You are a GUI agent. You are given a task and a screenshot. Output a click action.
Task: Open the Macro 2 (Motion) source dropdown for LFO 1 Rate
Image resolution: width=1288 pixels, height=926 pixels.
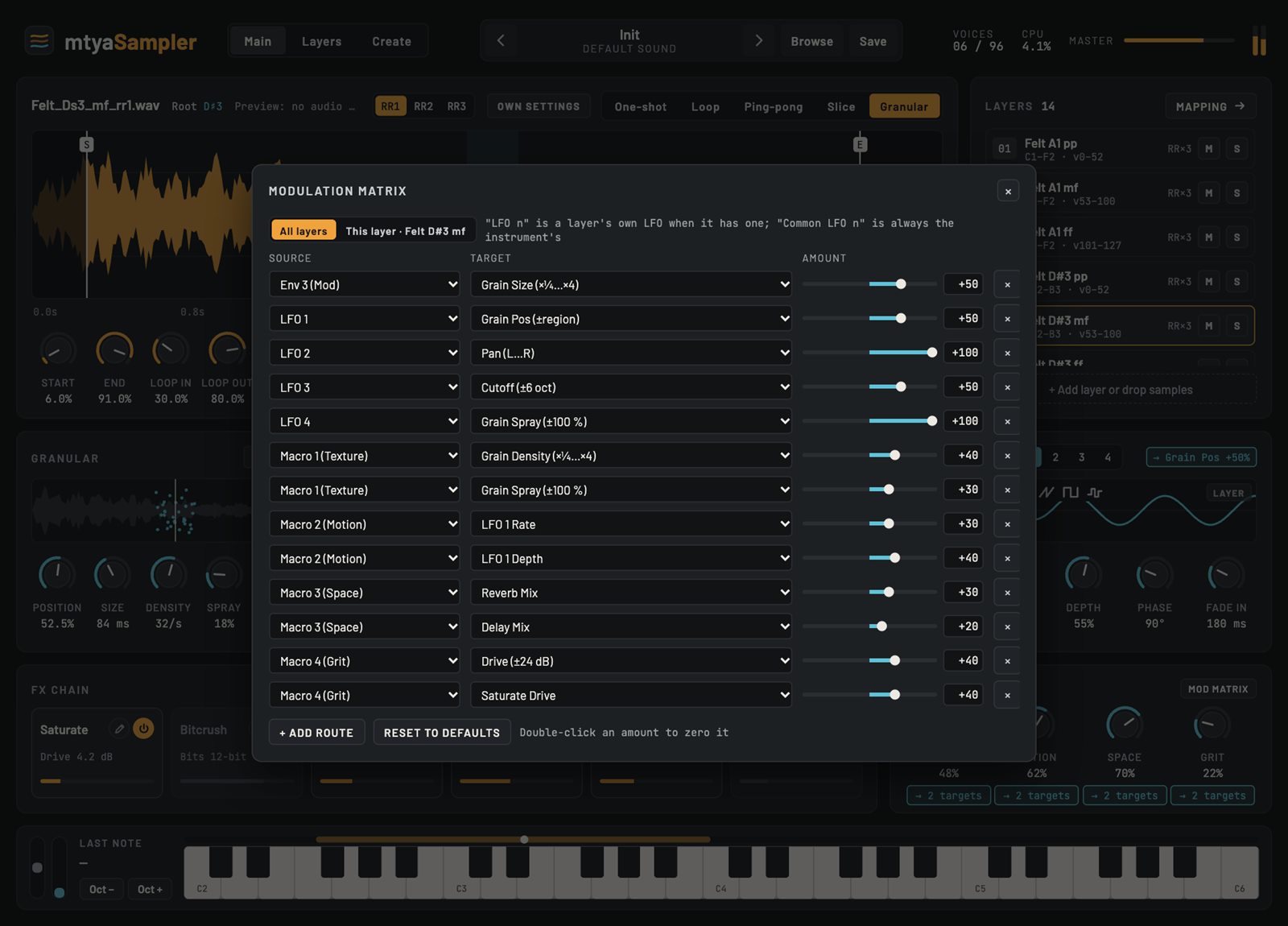tap(365, 524)
